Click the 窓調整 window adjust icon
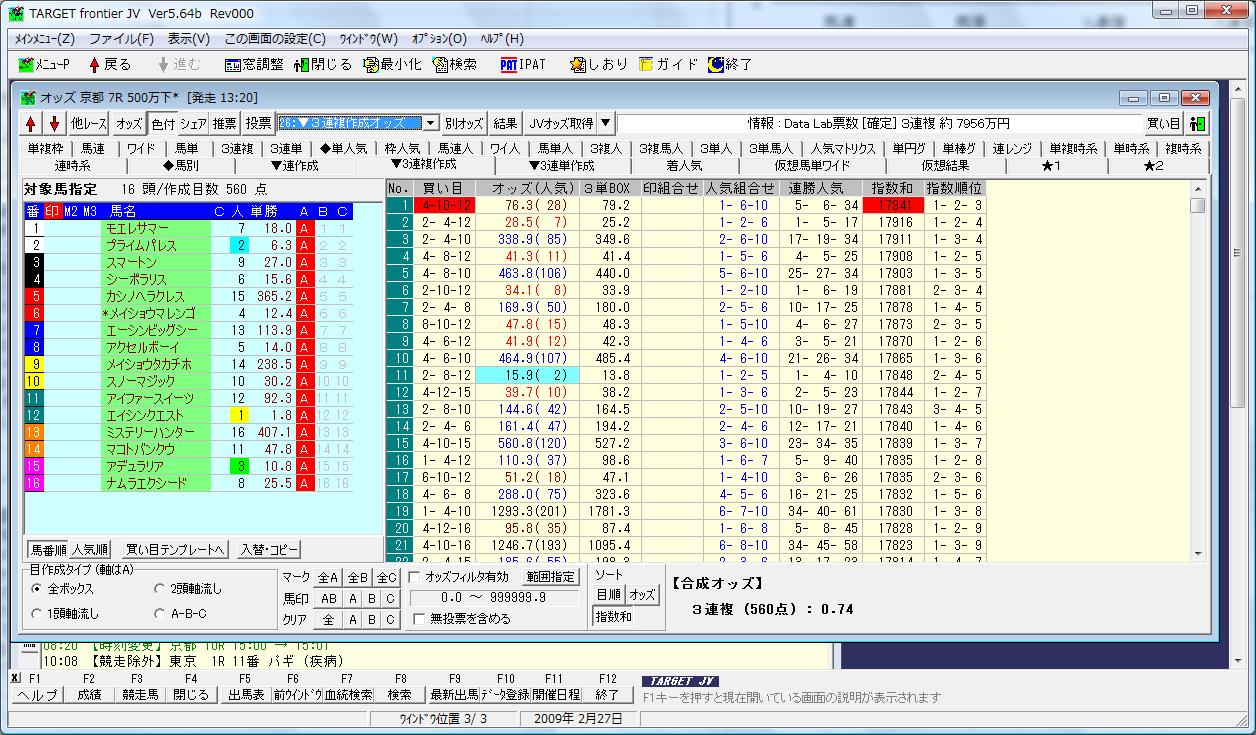1256x735 pixels. point(254,64)
